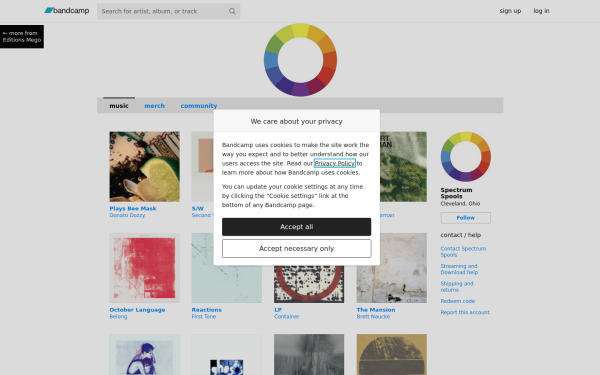Click the large Spectrum Spools color wheel banner
The width and height of the screenshot is (600, 375).
point(300,60)
